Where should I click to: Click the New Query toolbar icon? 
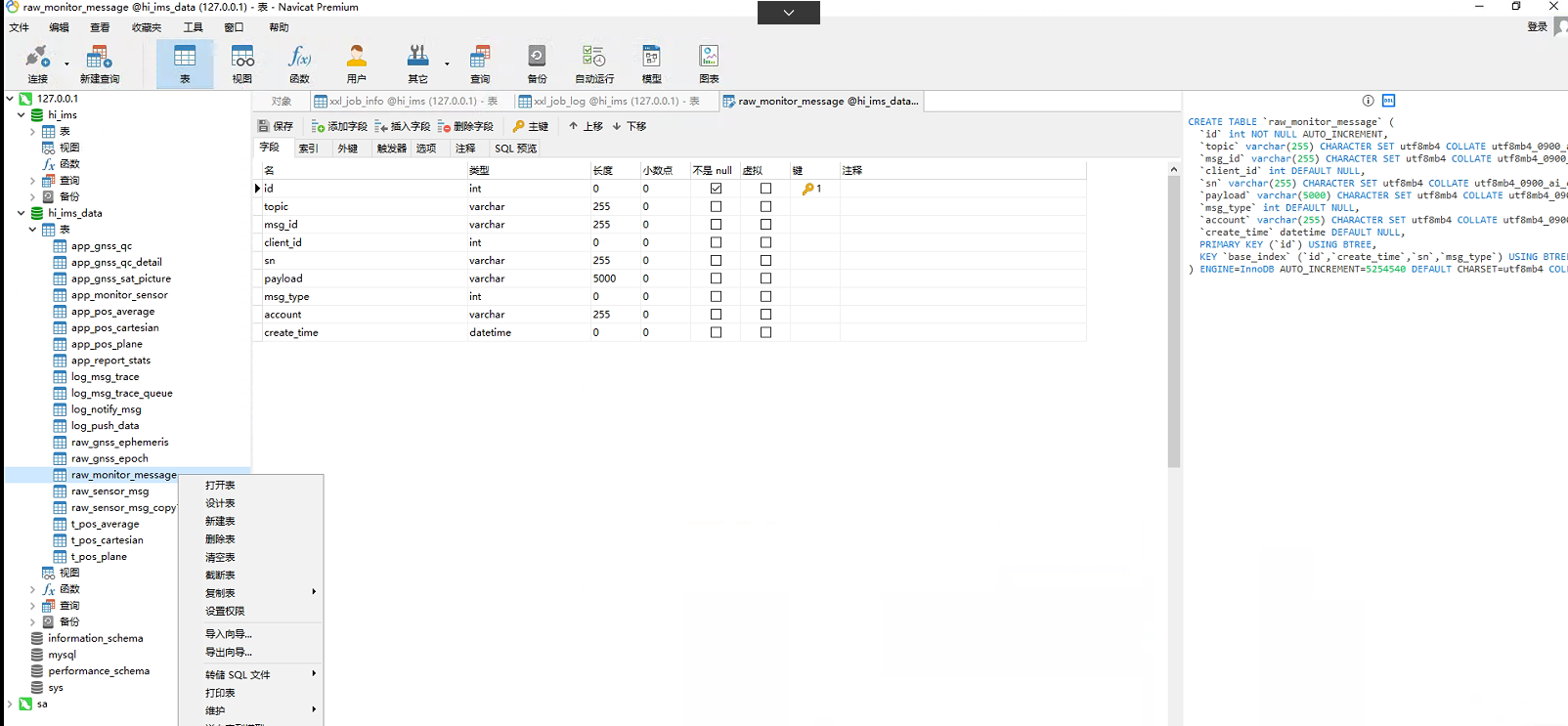click(99, 64)
